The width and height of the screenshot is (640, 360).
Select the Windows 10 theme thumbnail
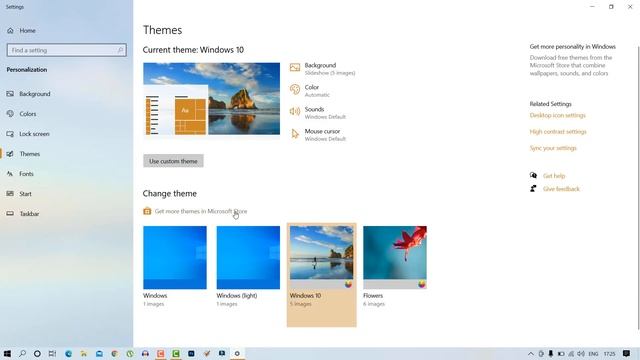pos(322,258)
